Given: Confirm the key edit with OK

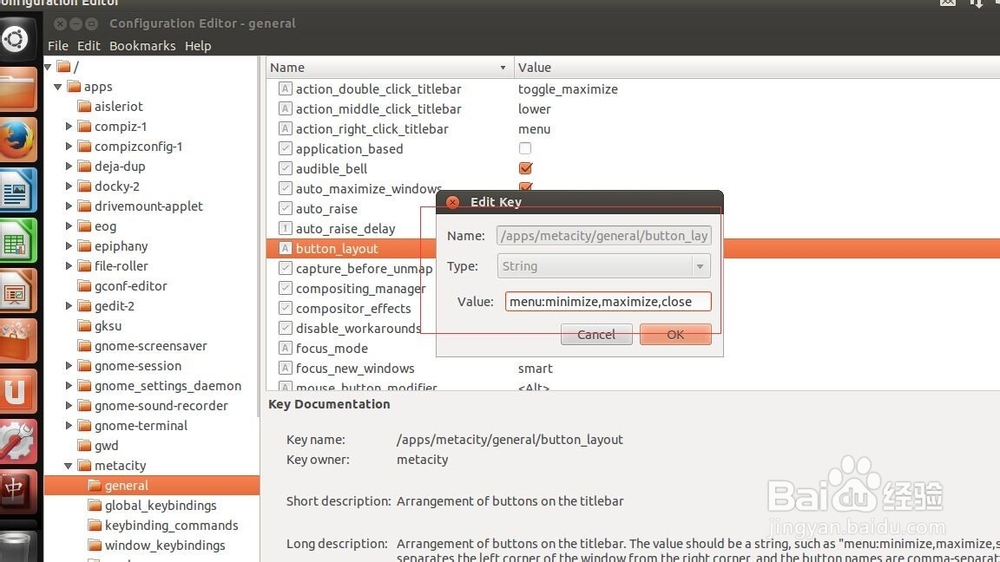Looking at the screenshot, I should pyautogui.click(x=675, y=334).
